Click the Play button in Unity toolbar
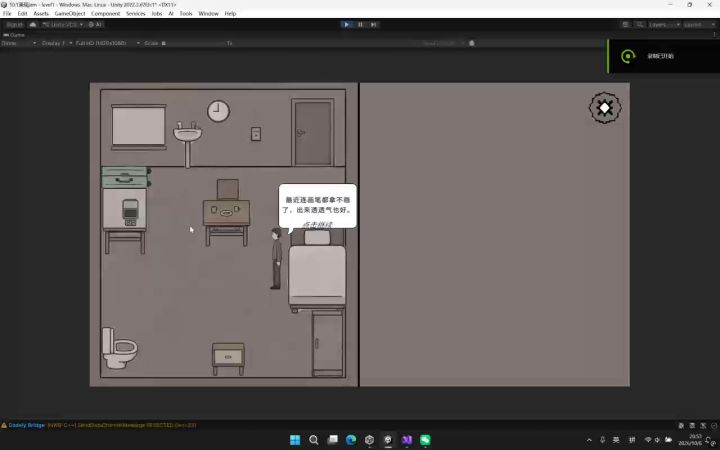This screenshot has width=720, height=450. pos(346,24)
